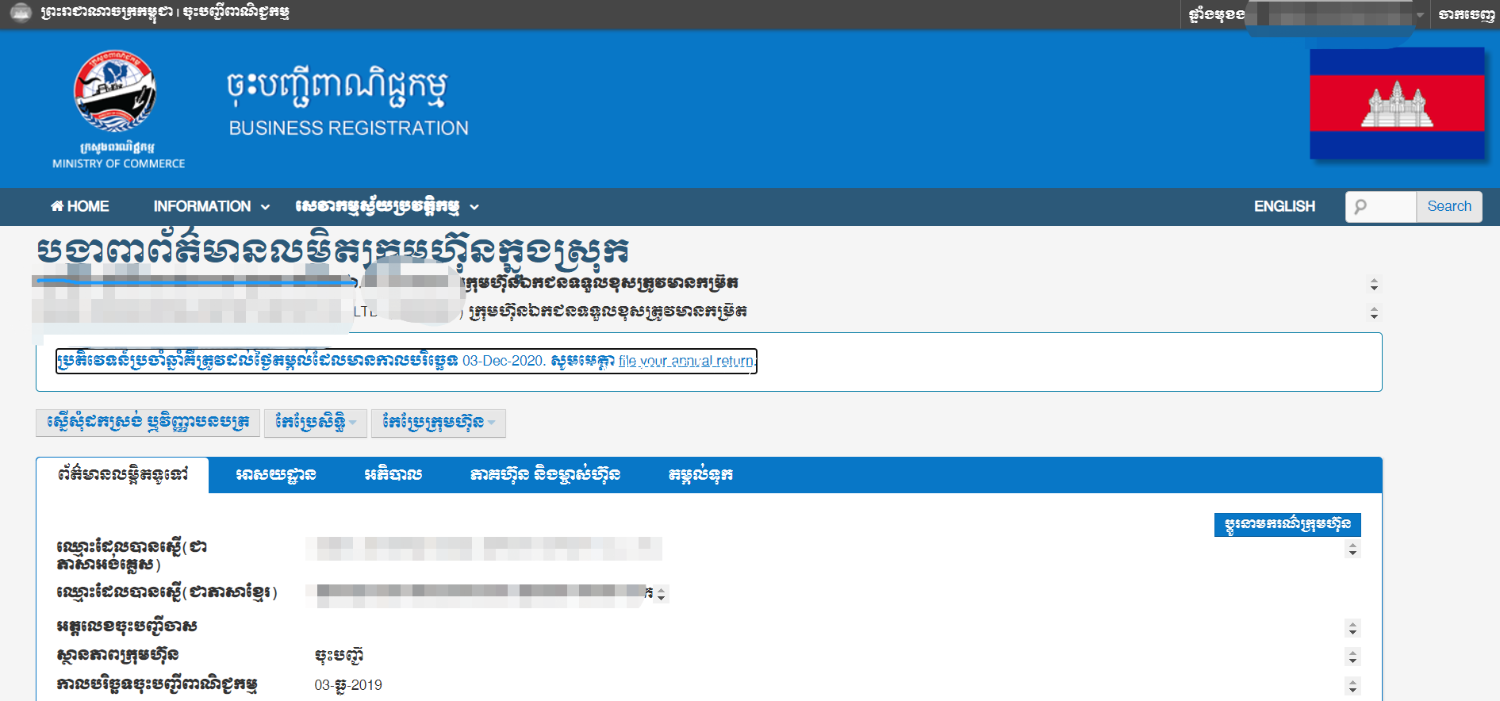The height and width of the screenshot is (701, 1500).
Task: Click the royal emblem icon in top bar
Action: point(21,14)
